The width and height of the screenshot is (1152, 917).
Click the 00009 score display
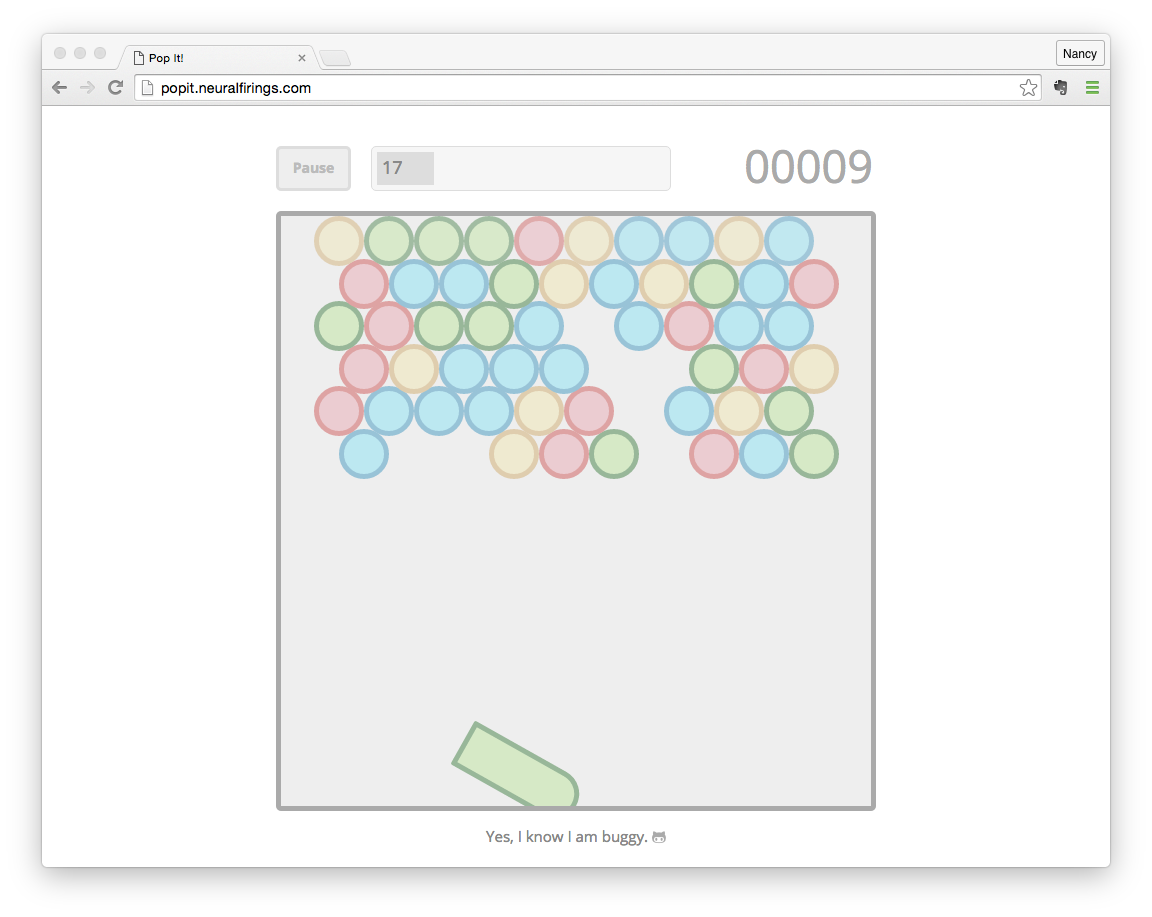[808, 167]
